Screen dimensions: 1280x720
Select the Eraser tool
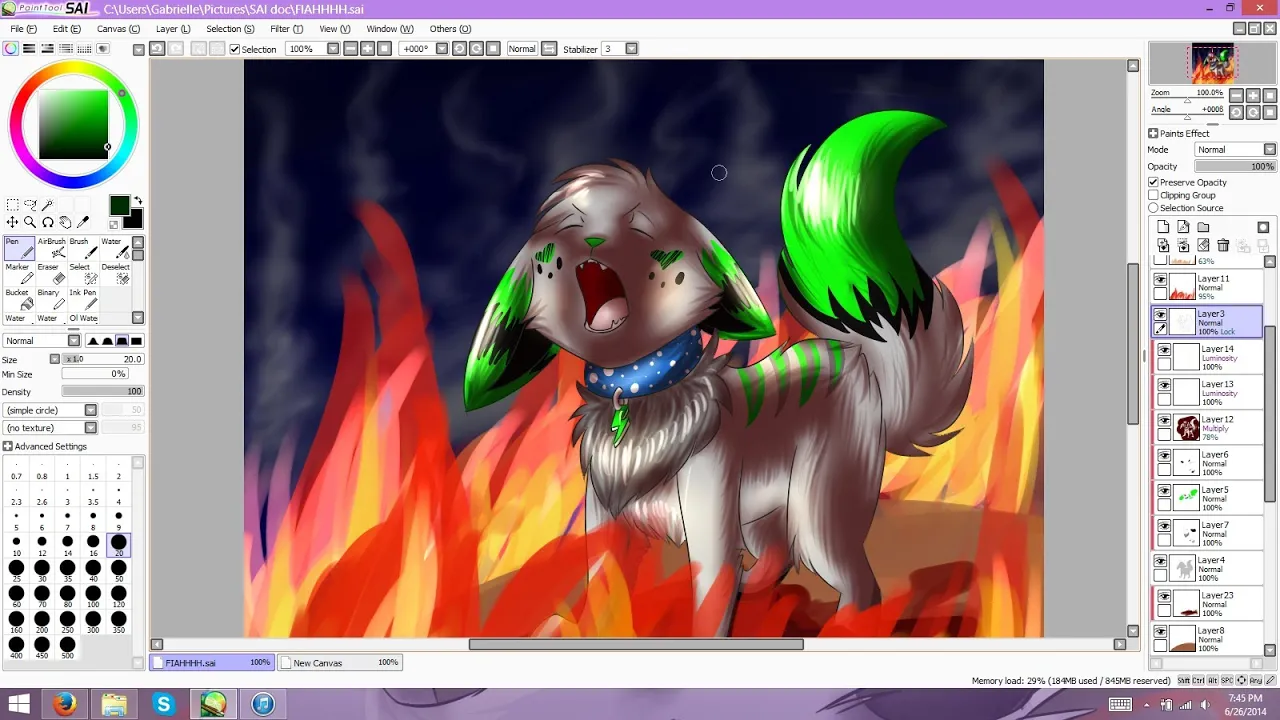pyautogui.click(x=50, y=274)
